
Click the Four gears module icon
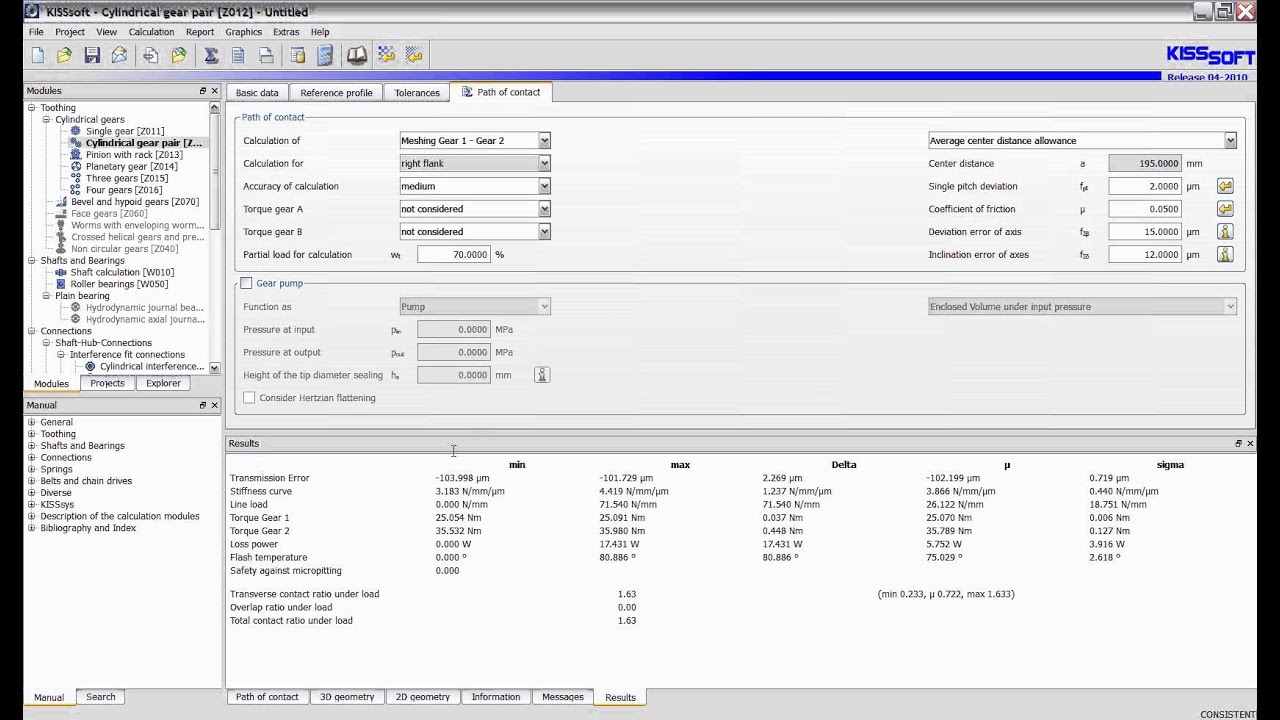point(75,190)
